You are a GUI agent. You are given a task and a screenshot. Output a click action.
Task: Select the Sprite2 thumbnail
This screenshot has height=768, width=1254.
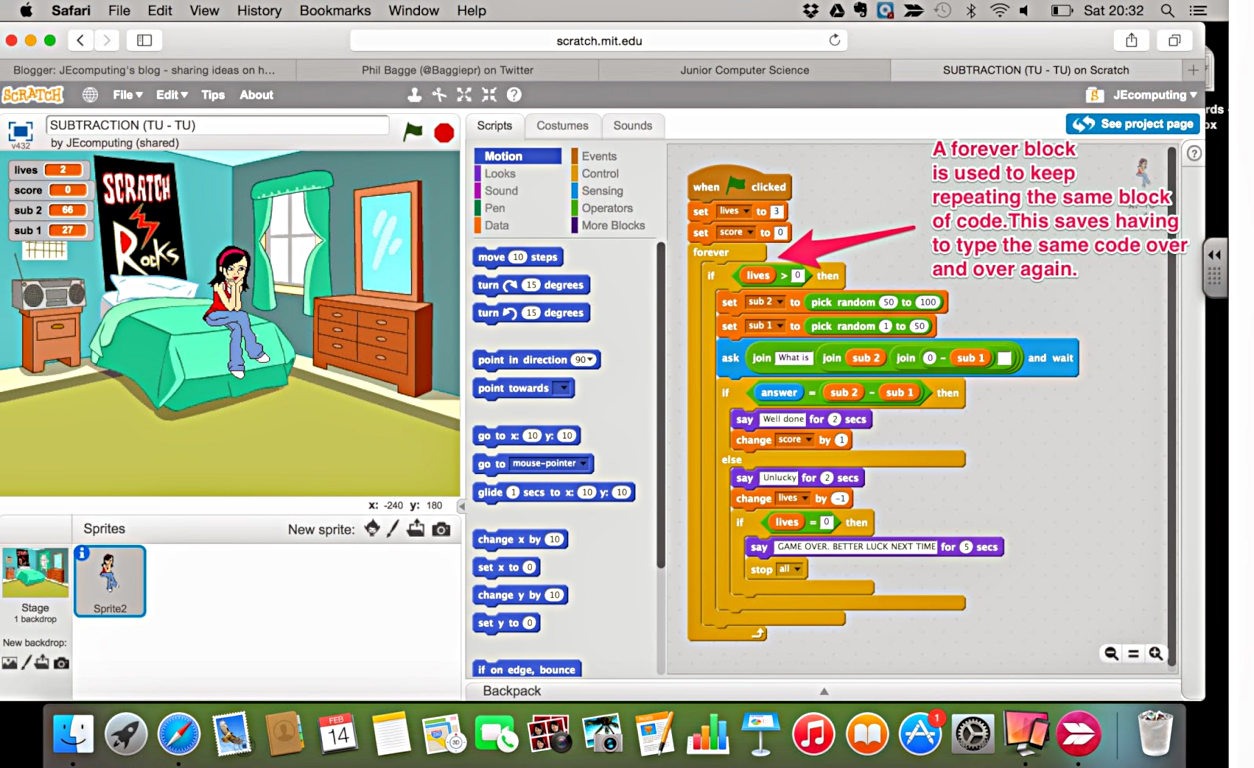point(110,581)
